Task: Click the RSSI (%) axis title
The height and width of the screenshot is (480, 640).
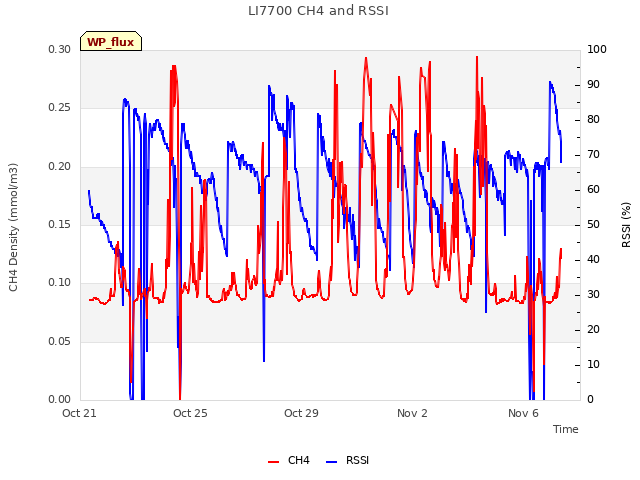Action: tap(626, 225)
